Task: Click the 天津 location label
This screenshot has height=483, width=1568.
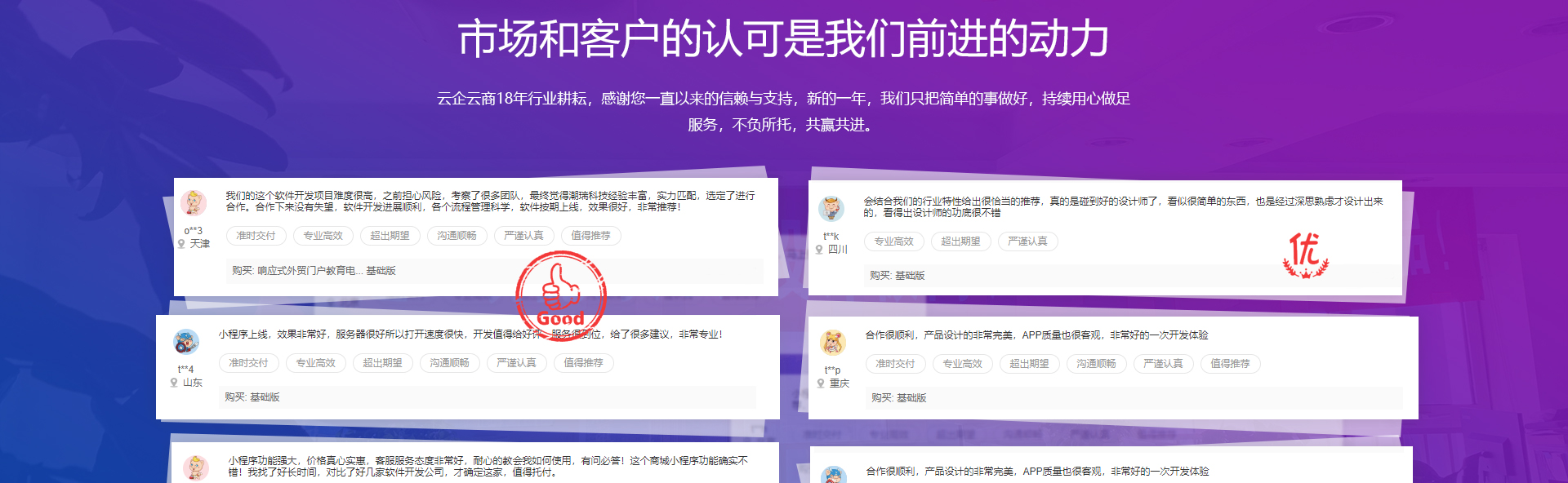Action: click(200, 244)
